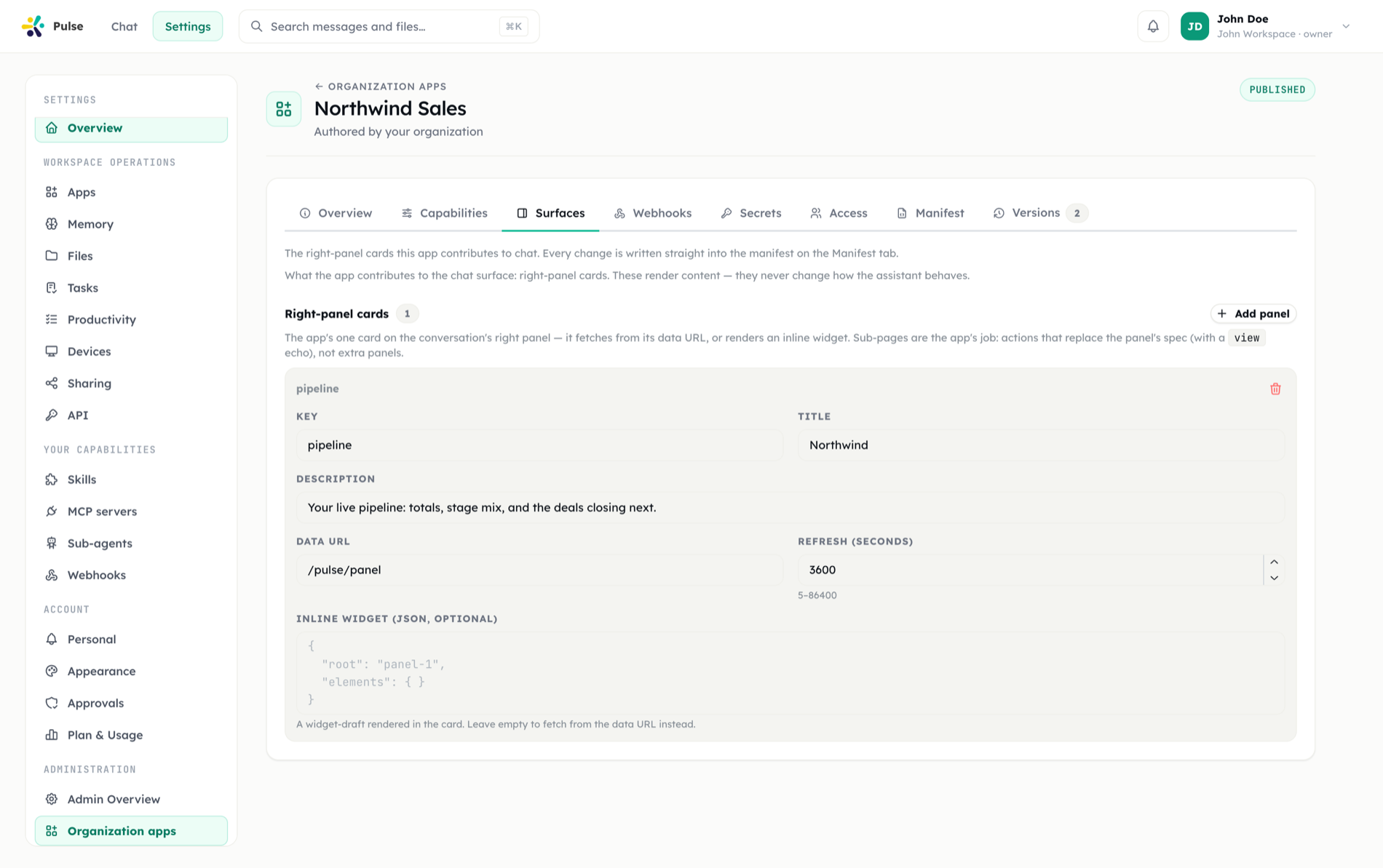This screenshot has width=1383, height=868.
Task: Open the Secrets tab
Action: click(x=751, y=213)
